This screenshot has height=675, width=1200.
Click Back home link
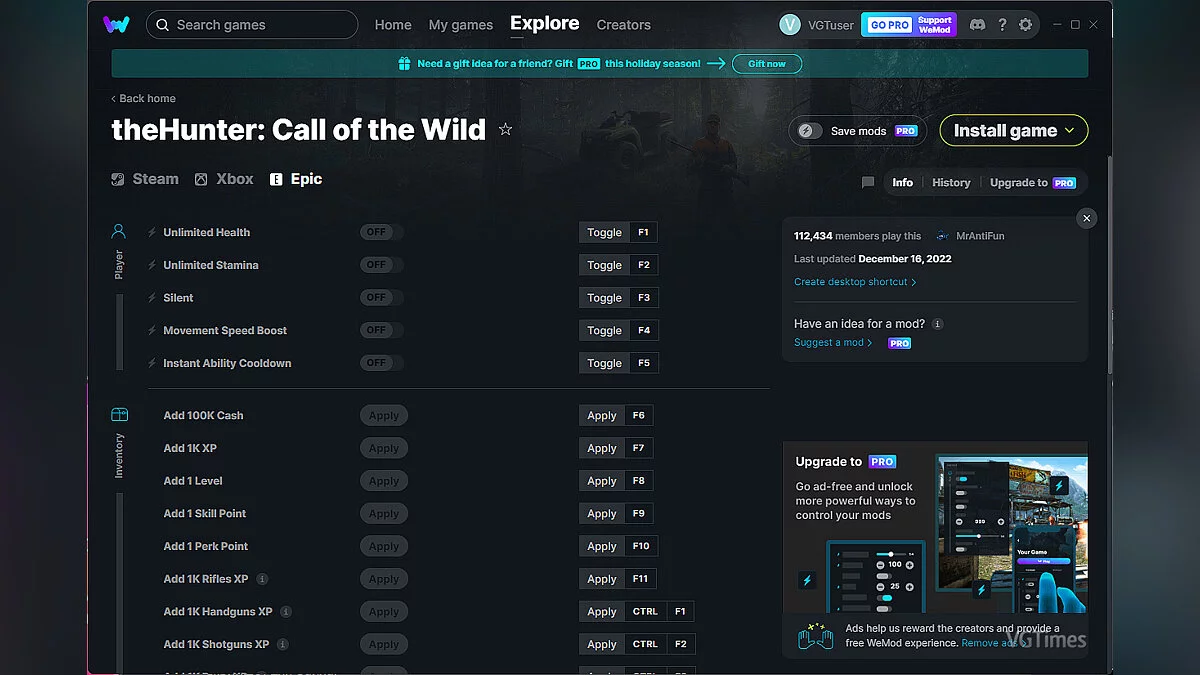pyautogui.click(x=143, y=98)
